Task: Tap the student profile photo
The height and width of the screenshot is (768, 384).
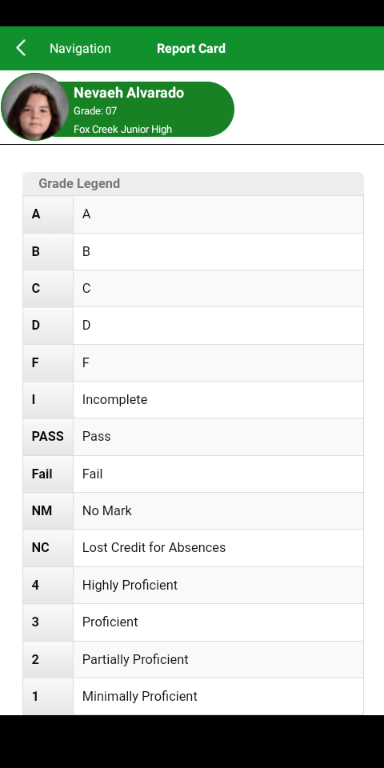Action: click(x=35, y=107)
